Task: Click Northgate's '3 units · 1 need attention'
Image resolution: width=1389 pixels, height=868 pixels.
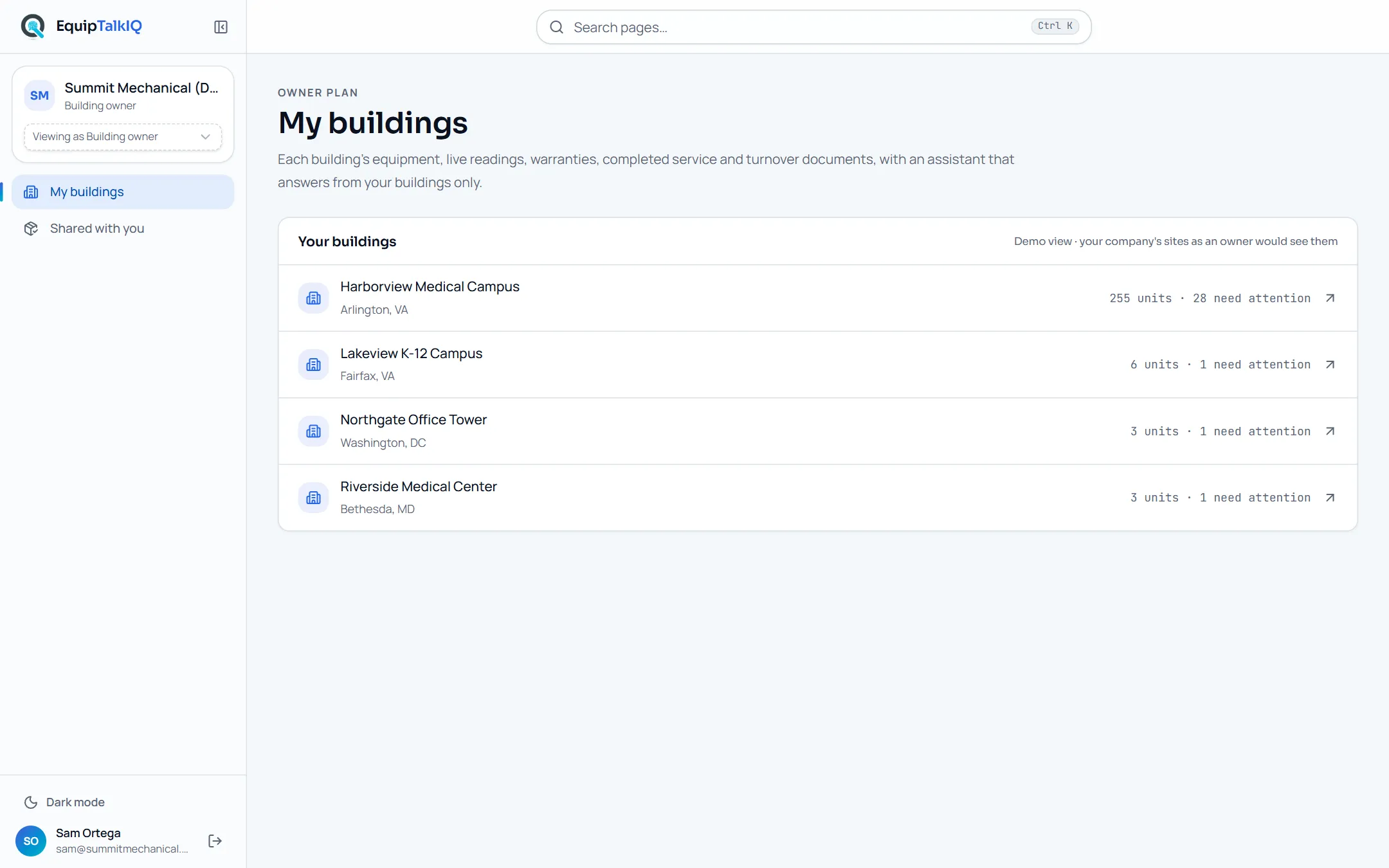Action: pyautogui.click(x=1220, y=431)
